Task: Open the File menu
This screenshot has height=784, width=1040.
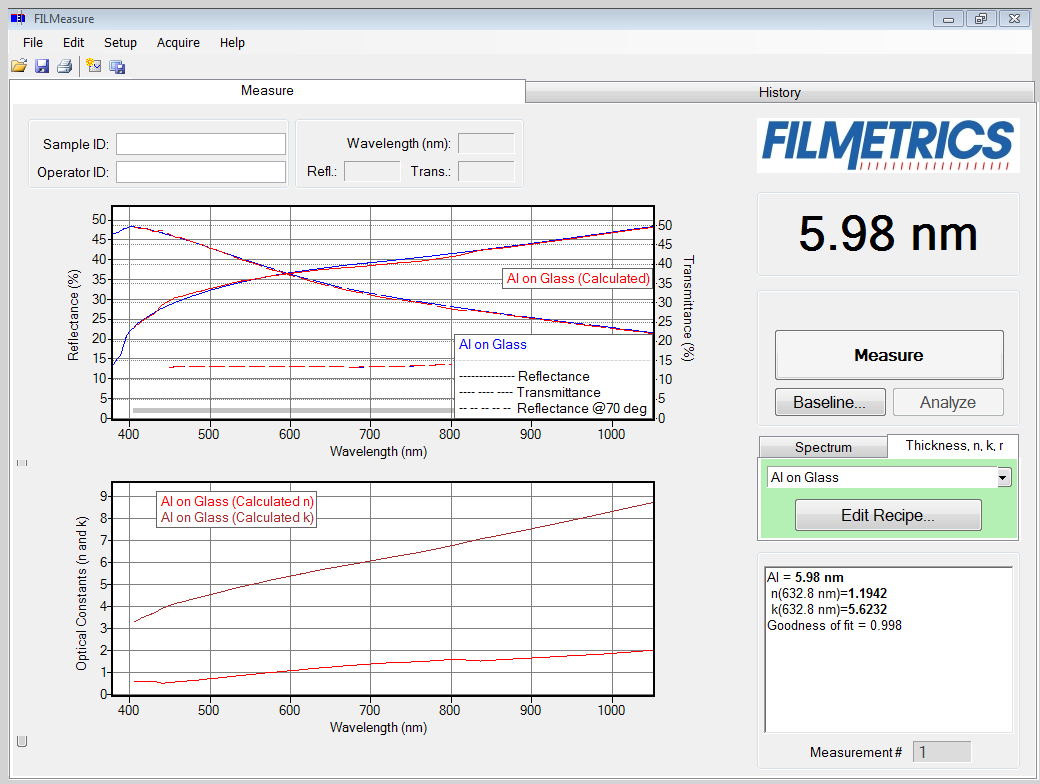Action: [x=32, y=42]
